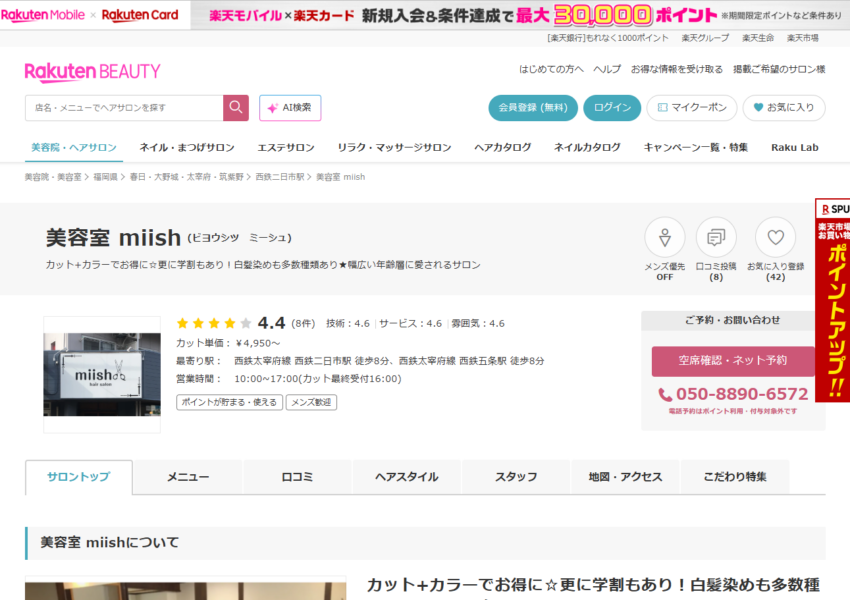This screenshot has width=850, height=600.
Task: Click the お気に入り登録 heart icon
Action: [776, 237]
